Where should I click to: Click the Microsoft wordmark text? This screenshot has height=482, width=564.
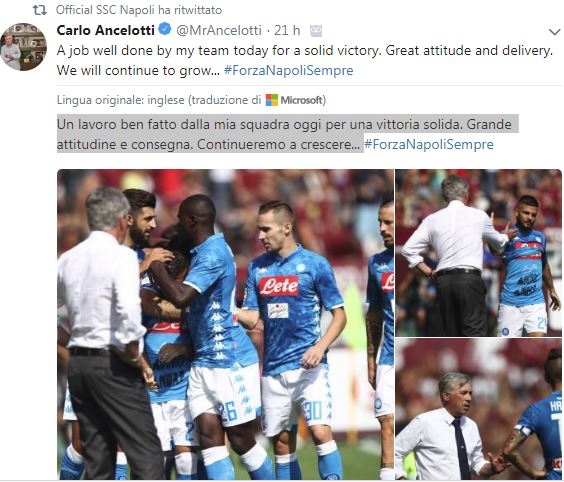point(301,100)
